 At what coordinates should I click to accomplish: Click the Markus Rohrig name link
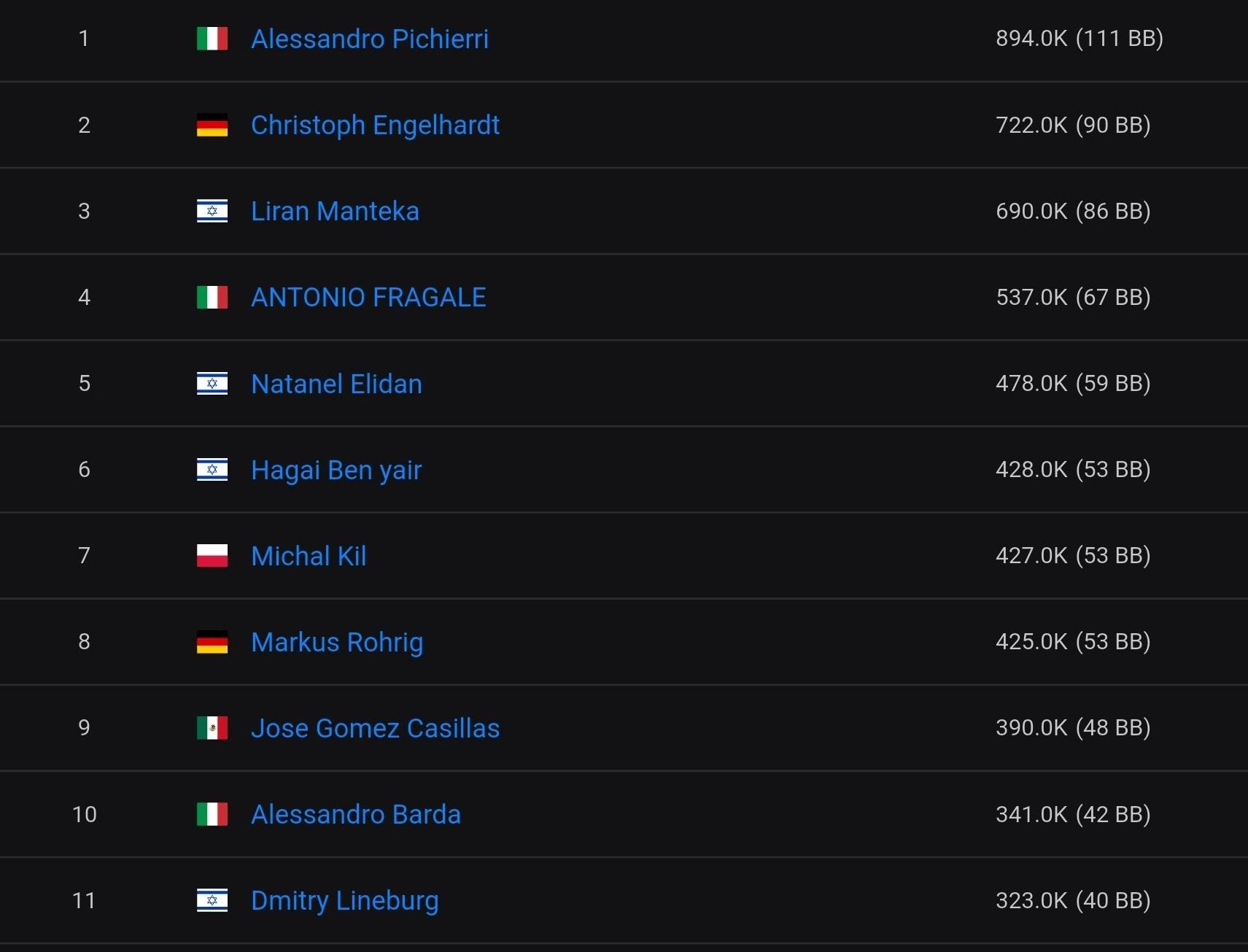pyautogui.click(x=337, y=642)
